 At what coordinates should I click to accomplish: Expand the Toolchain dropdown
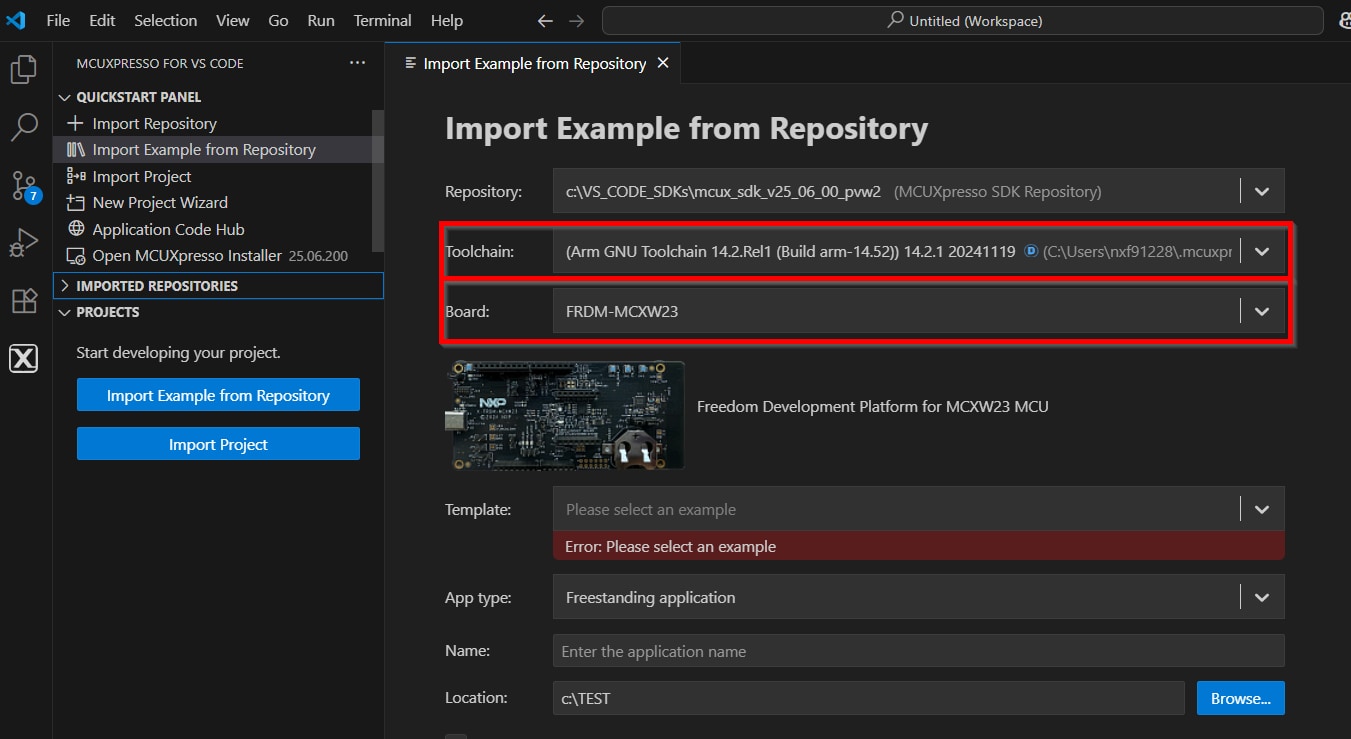(1261, 252)
